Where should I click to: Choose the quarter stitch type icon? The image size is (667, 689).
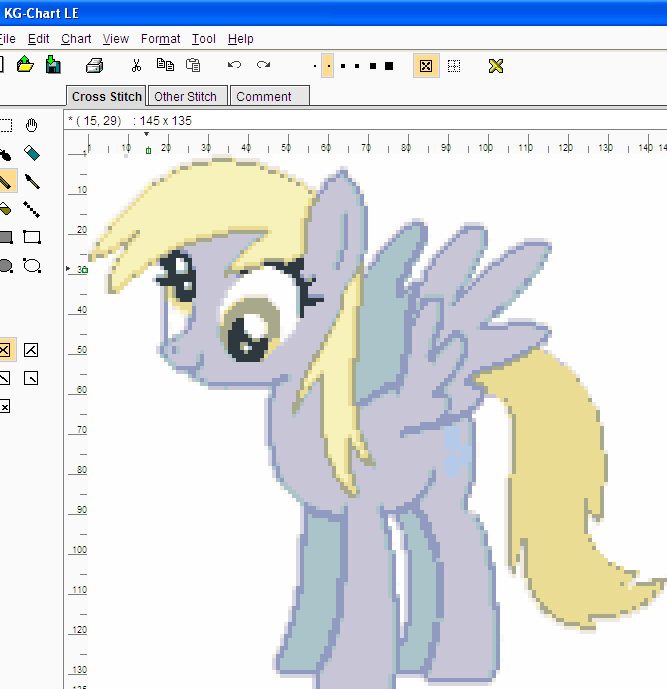click(x=31, y=378)
